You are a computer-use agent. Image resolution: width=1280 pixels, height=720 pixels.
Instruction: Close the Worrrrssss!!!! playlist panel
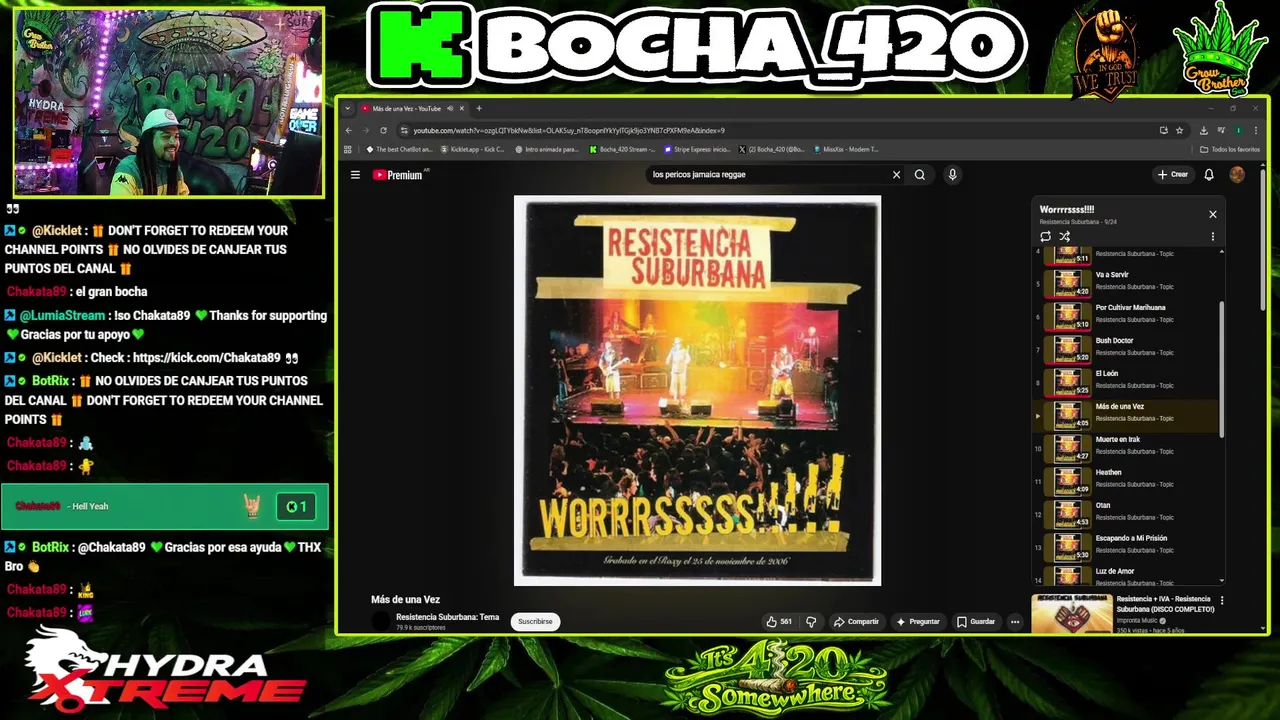[x=1213, y=214]
